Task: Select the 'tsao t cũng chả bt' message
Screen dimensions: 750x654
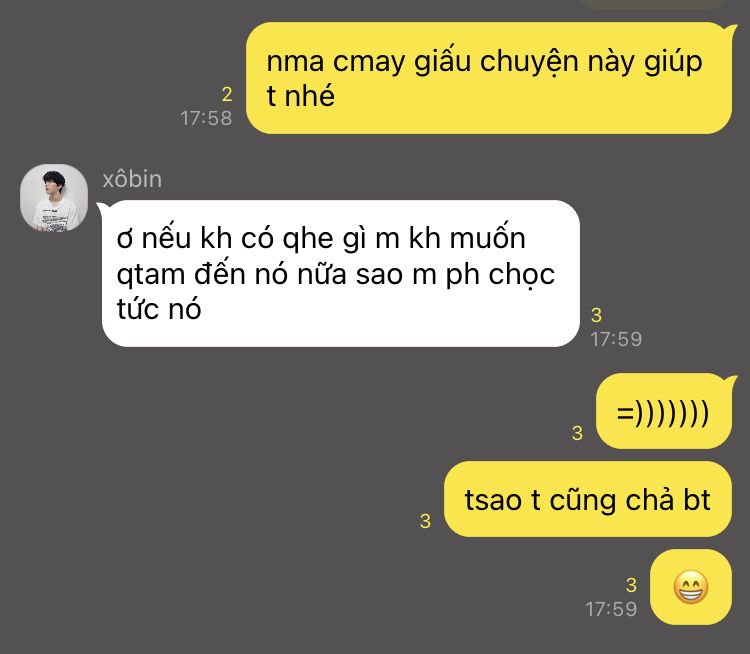Action: coord(588,499)
